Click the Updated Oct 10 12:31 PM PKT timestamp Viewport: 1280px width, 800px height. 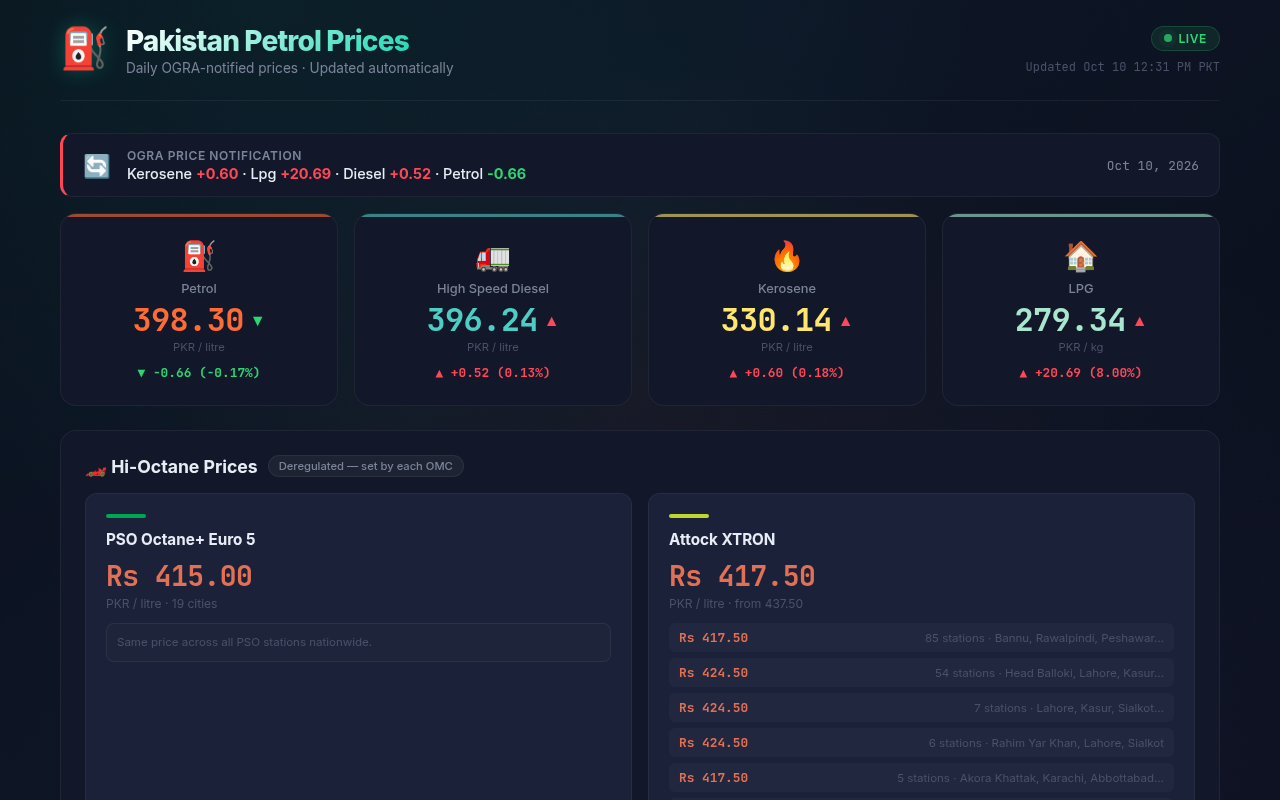(1122, 67)
